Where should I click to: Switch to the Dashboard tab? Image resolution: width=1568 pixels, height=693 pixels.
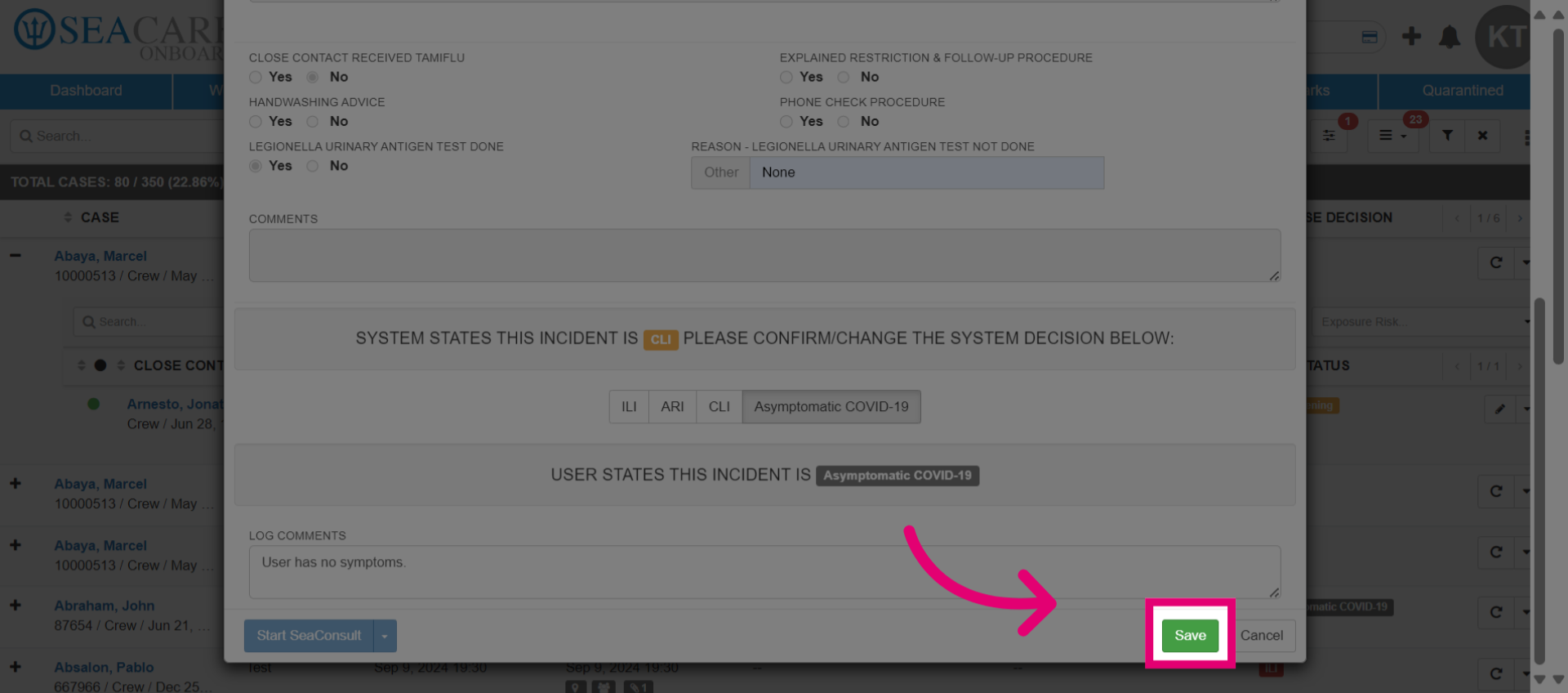pos(86,91)
